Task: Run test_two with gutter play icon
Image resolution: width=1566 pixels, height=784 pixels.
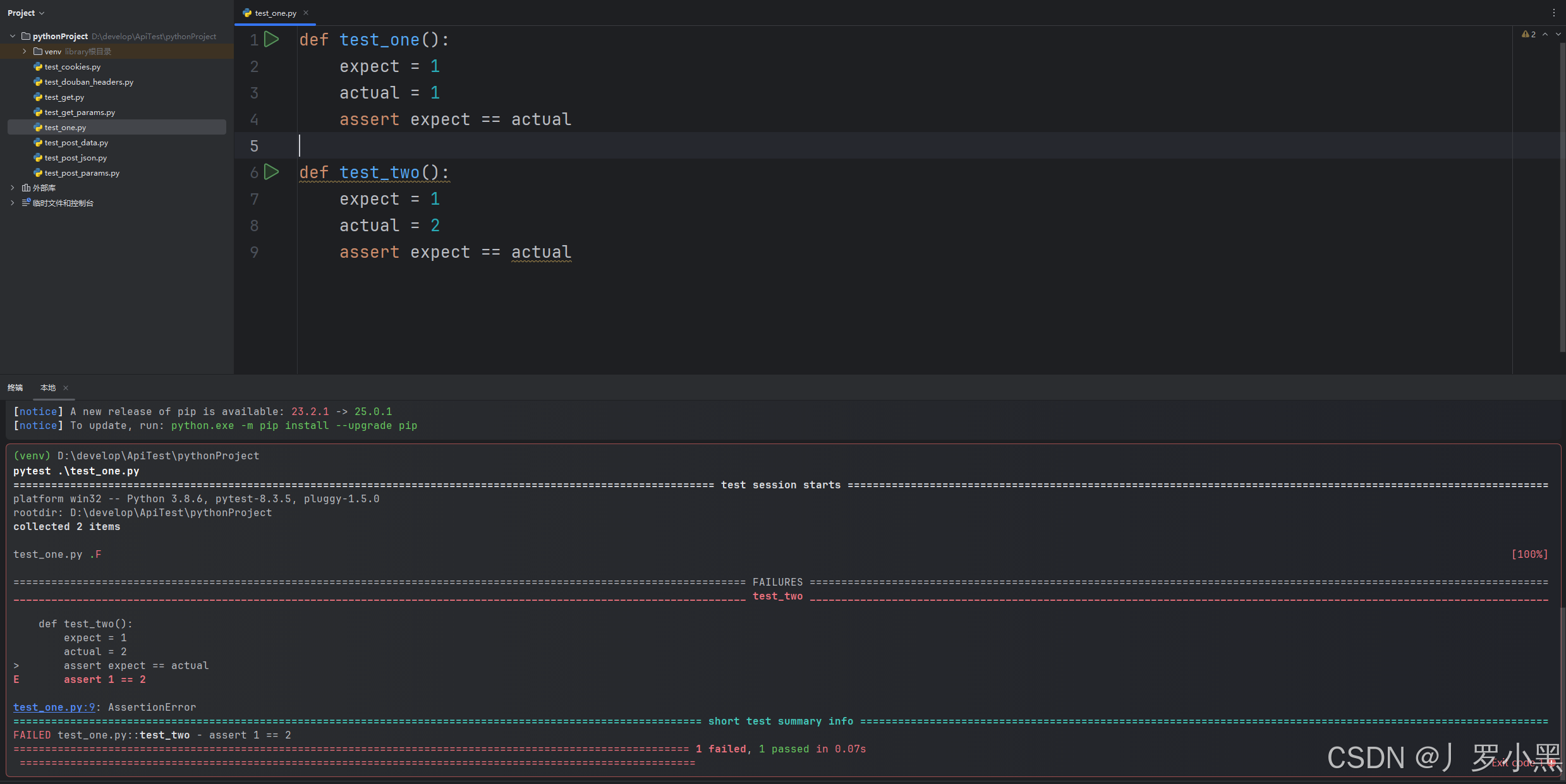Action: 272,172
